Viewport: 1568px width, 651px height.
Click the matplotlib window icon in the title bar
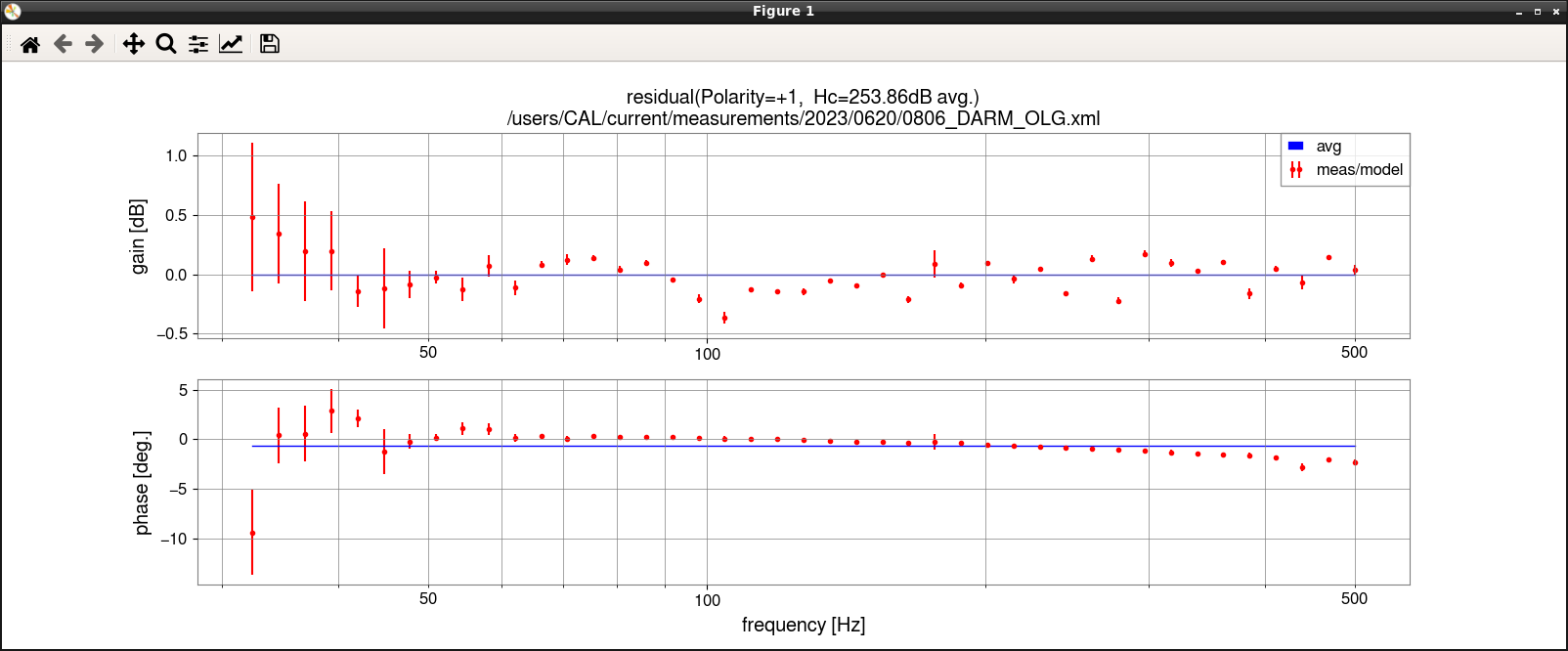[x=13, y=12]
